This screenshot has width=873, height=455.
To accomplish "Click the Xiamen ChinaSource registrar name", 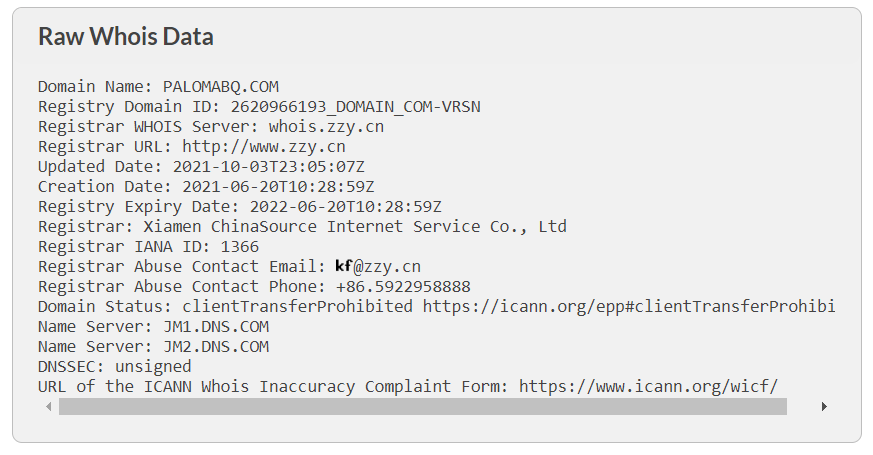I will pyautogui.click(x=355, y=227).
